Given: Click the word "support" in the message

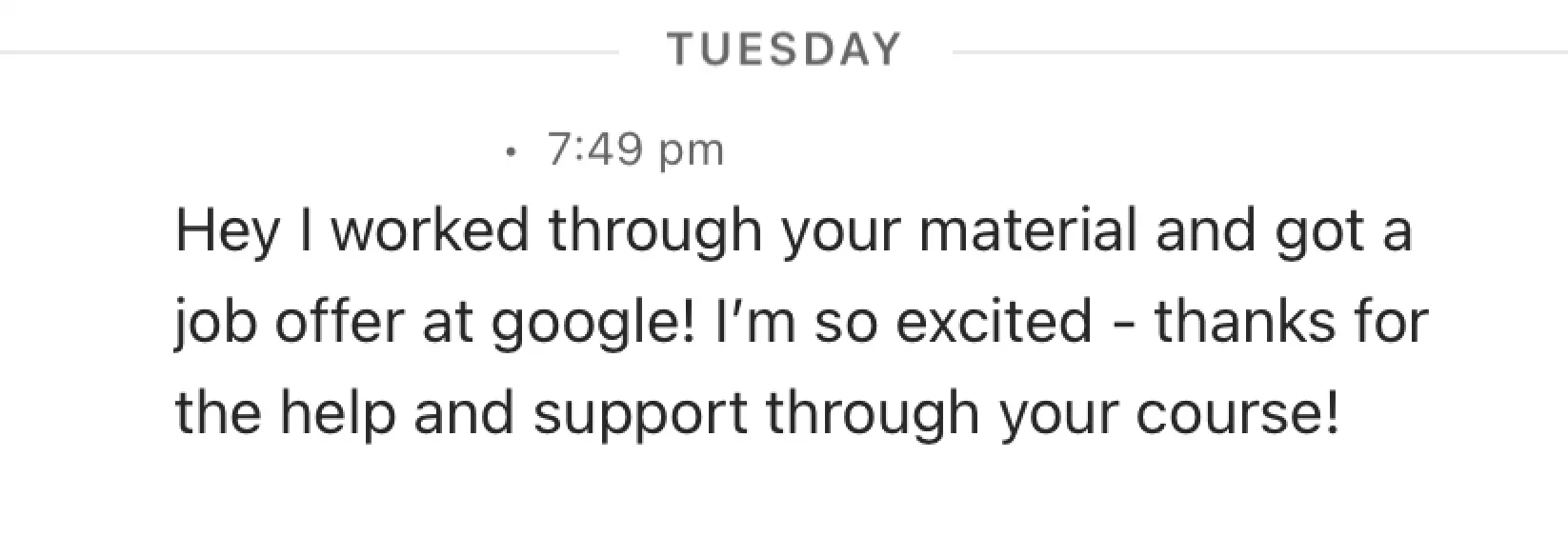Looking at the screenshot, I should tap(639, 413).
